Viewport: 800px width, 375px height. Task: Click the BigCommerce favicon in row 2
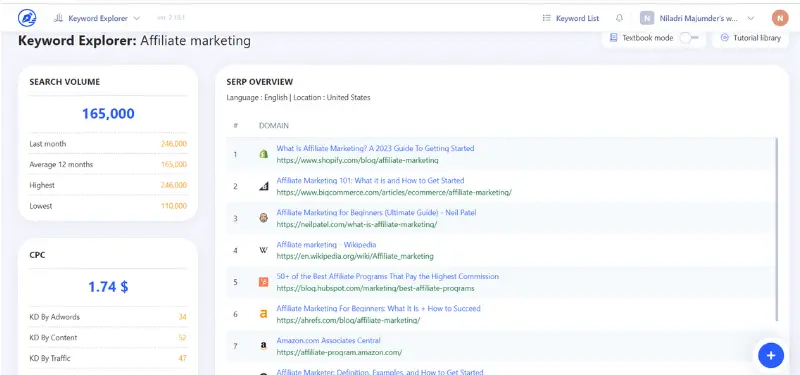click(263, 186)
